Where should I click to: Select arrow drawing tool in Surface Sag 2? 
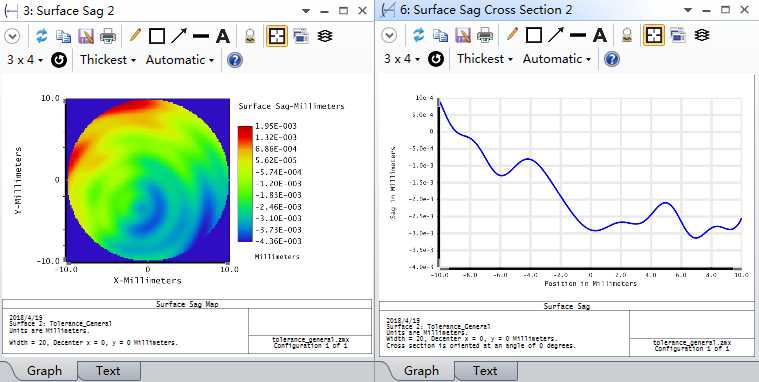[179, 36]
